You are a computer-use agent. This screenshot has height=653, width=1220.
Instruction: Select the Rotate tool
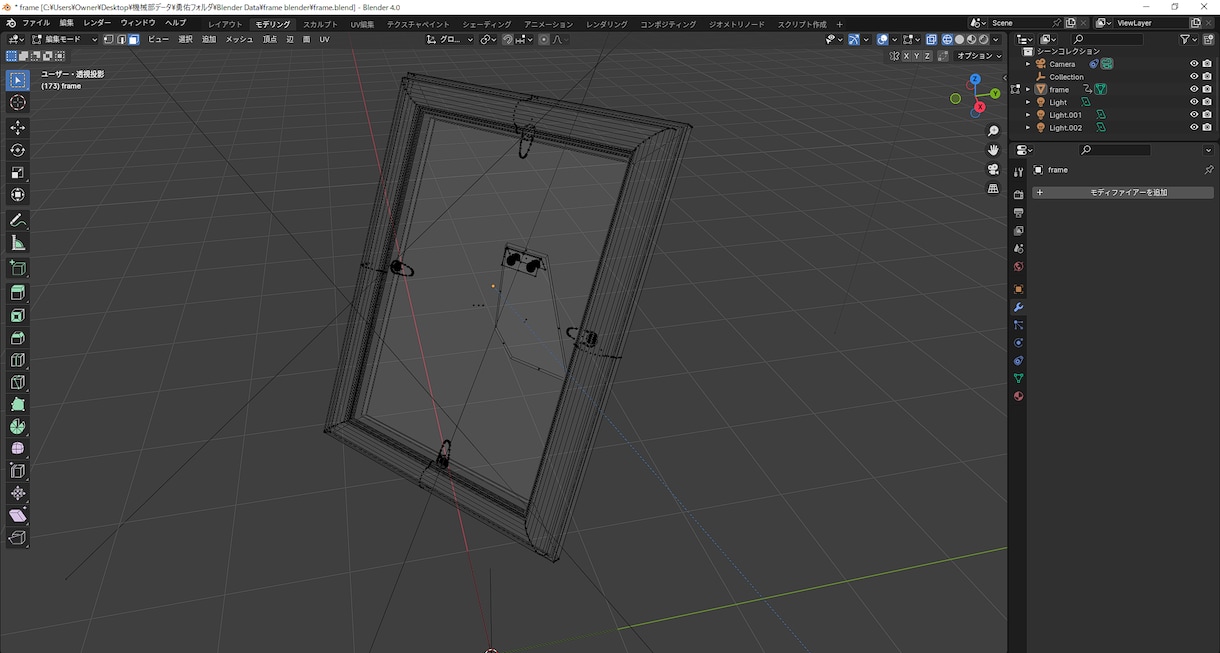[18, 150]
